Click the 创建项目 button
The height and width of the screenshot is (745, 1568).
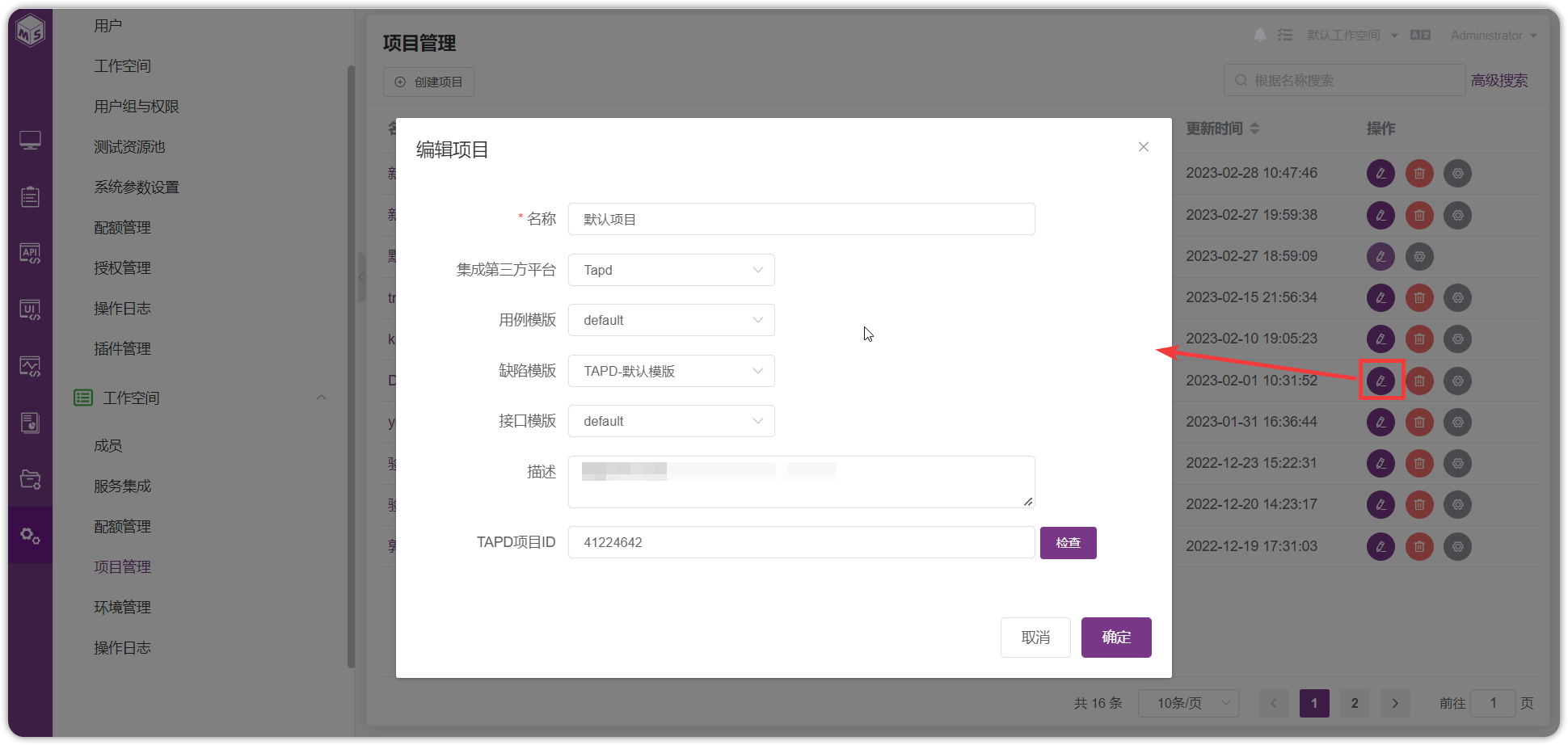[428, 82]
